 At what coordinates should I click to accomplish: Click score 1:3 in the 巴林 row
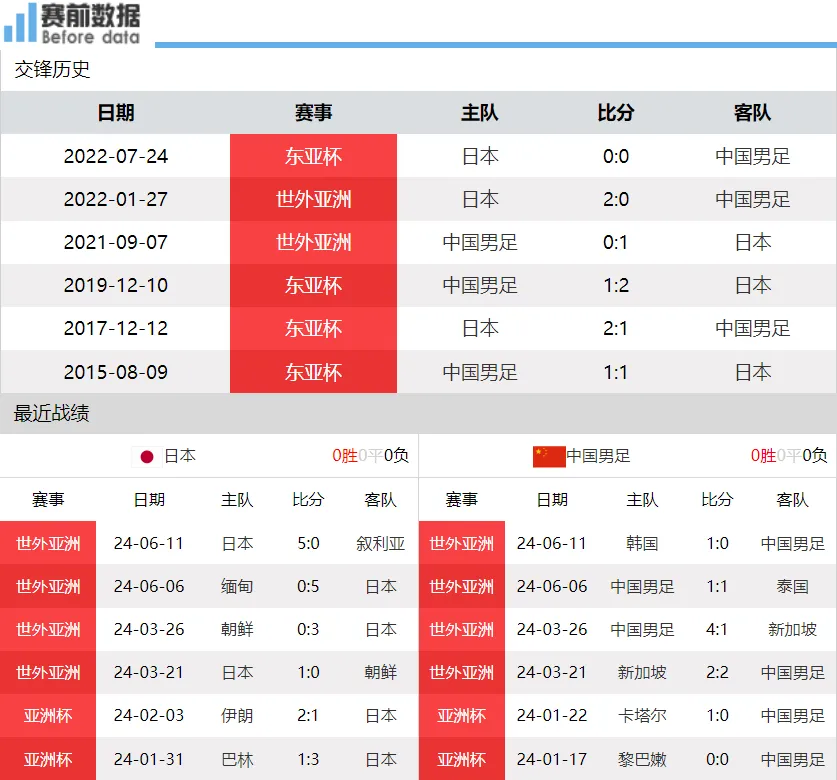coord(308,759)
